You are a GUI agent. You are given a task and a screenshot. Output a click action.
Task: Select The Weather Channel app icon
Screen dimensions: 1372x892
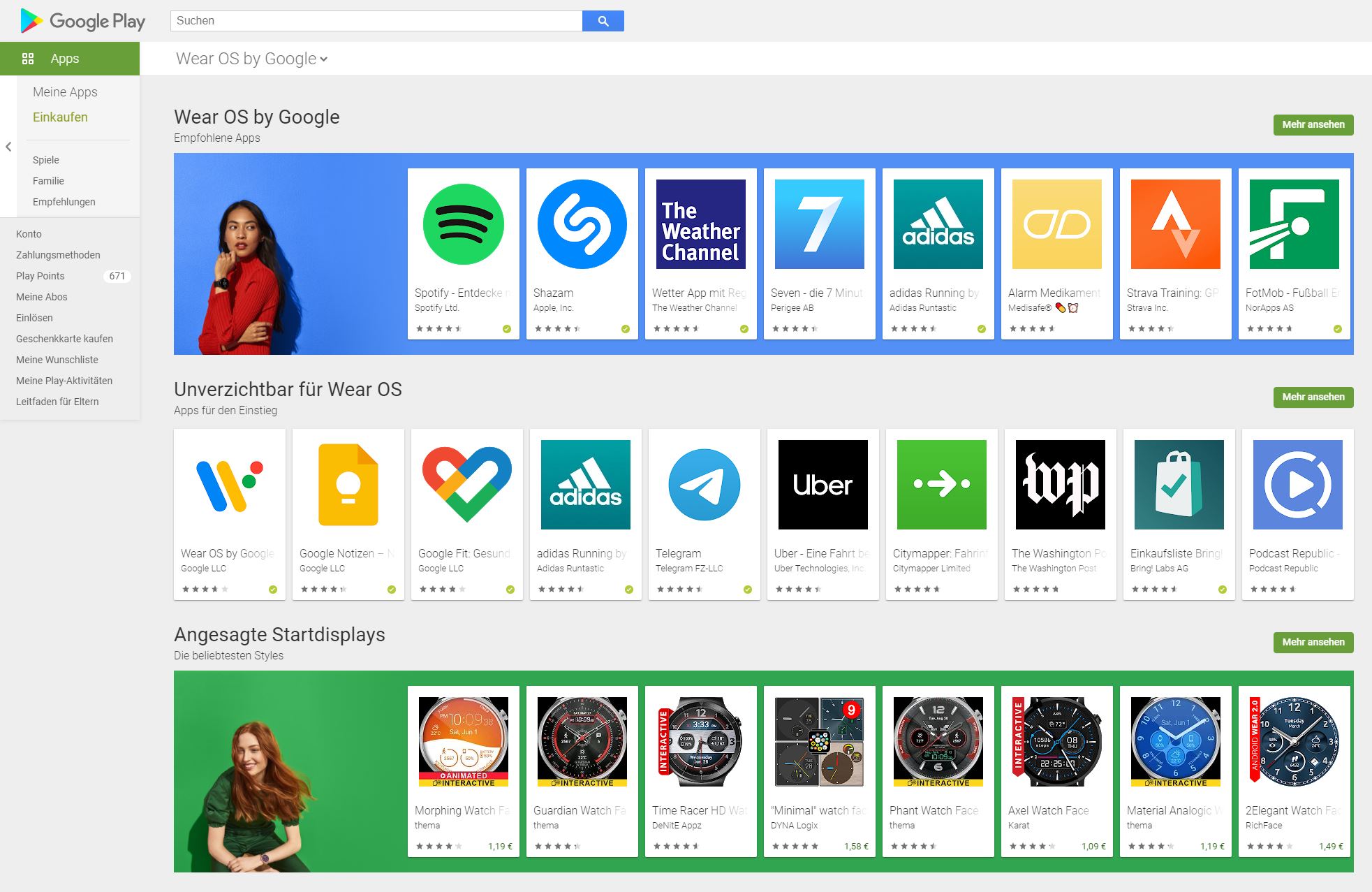click(701, 224)
